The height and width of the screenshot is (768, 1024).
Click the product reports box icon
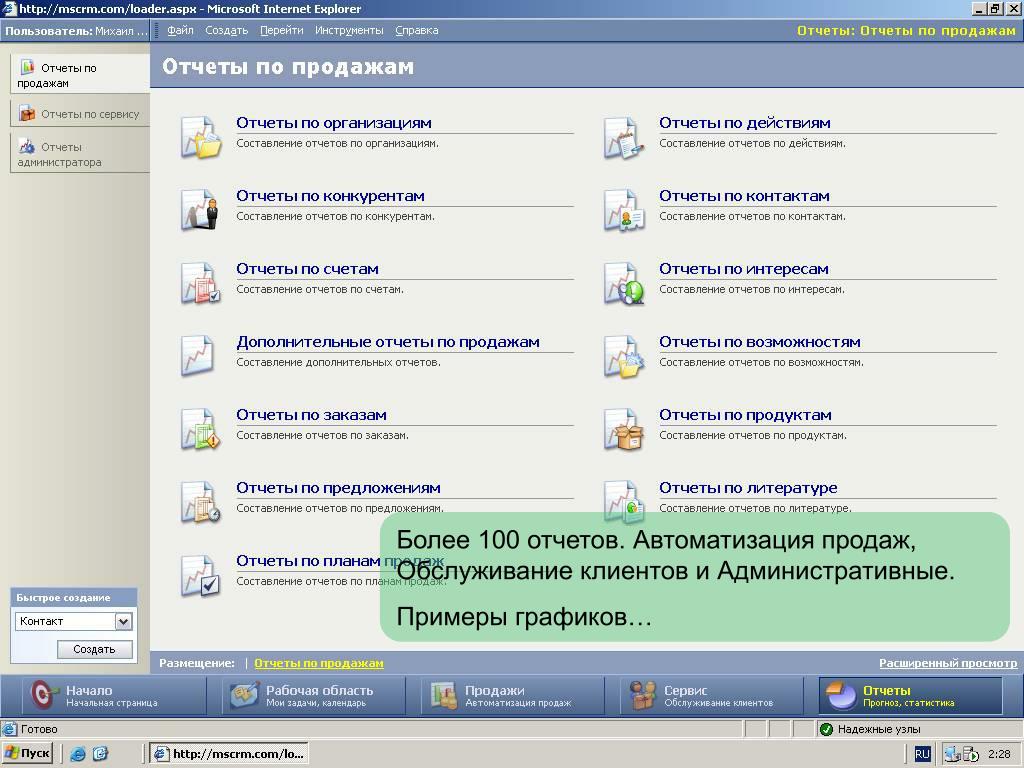point(624,429)
